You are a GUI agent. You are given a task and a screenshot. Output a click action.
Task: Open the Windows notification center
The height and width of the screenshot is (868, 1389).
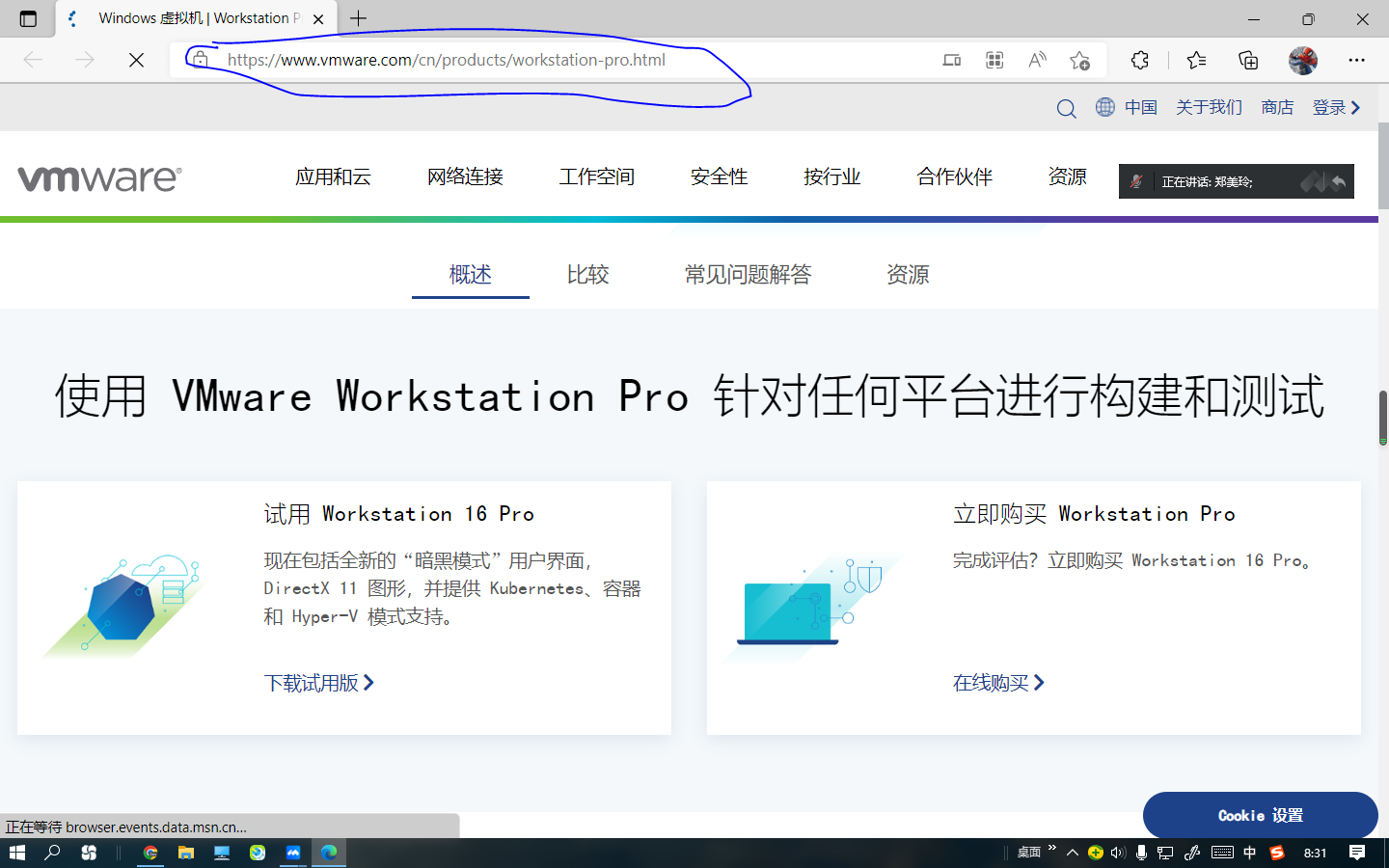[x=1357, y=853]
